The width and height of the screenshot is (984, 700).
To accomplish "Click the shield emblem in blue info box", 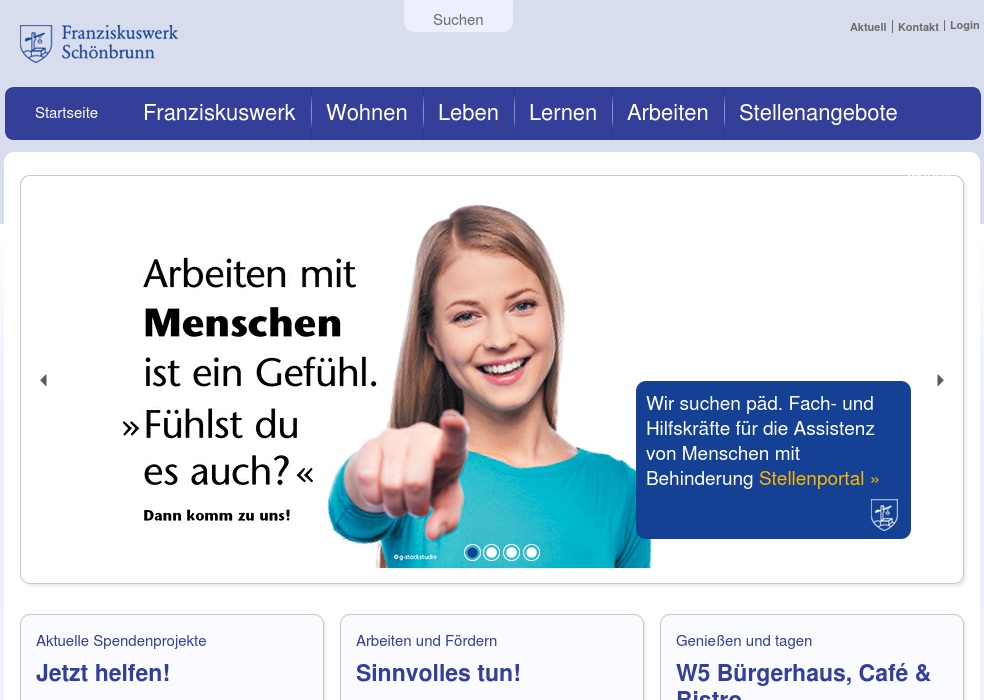I will click(884, 514).
